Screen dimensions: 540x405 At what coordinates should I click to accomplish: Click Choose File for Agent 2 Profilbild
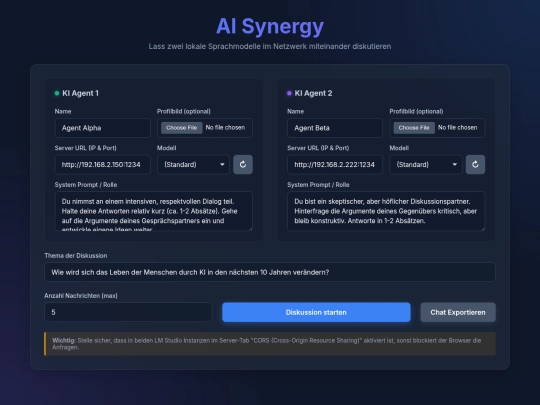[x=414, y=128]
